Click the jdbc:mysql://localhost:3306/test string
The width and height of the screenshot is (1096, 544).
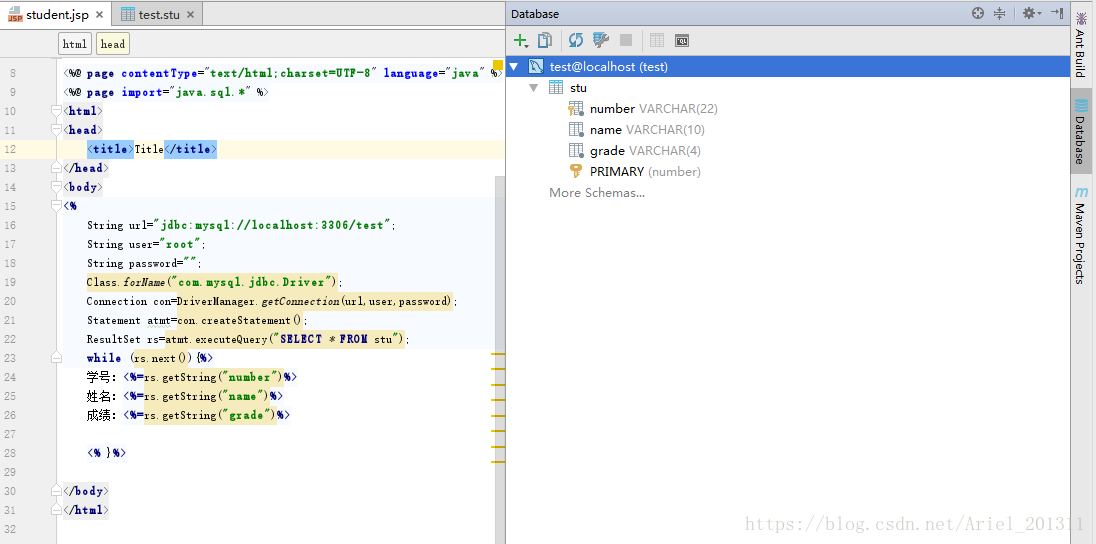pos(273,225)
